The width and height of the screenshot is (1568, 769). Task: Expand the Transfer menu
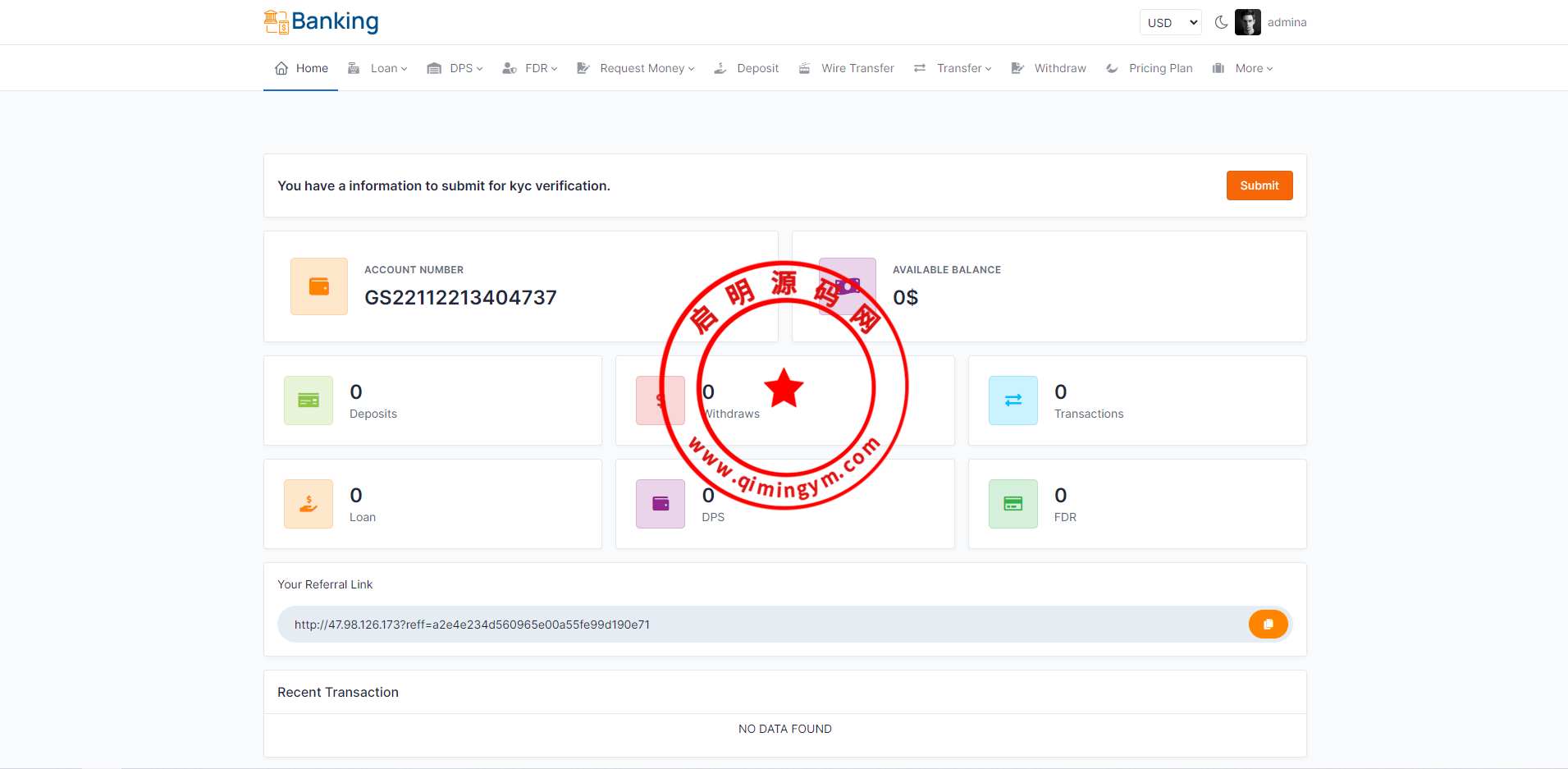[x=953, y=68]
